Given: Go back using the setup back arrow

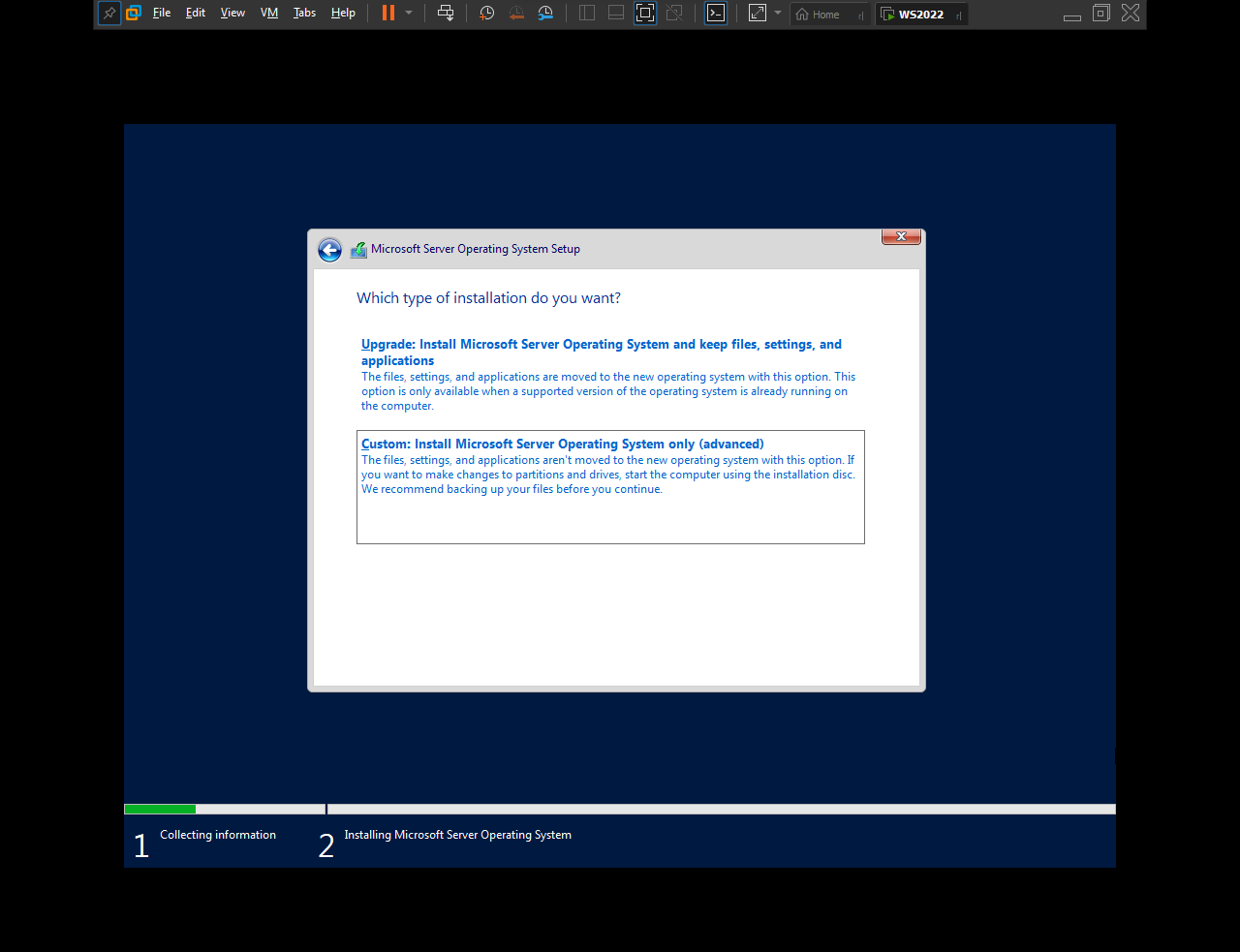Looking at the screenshot, I should click(329, 250).
